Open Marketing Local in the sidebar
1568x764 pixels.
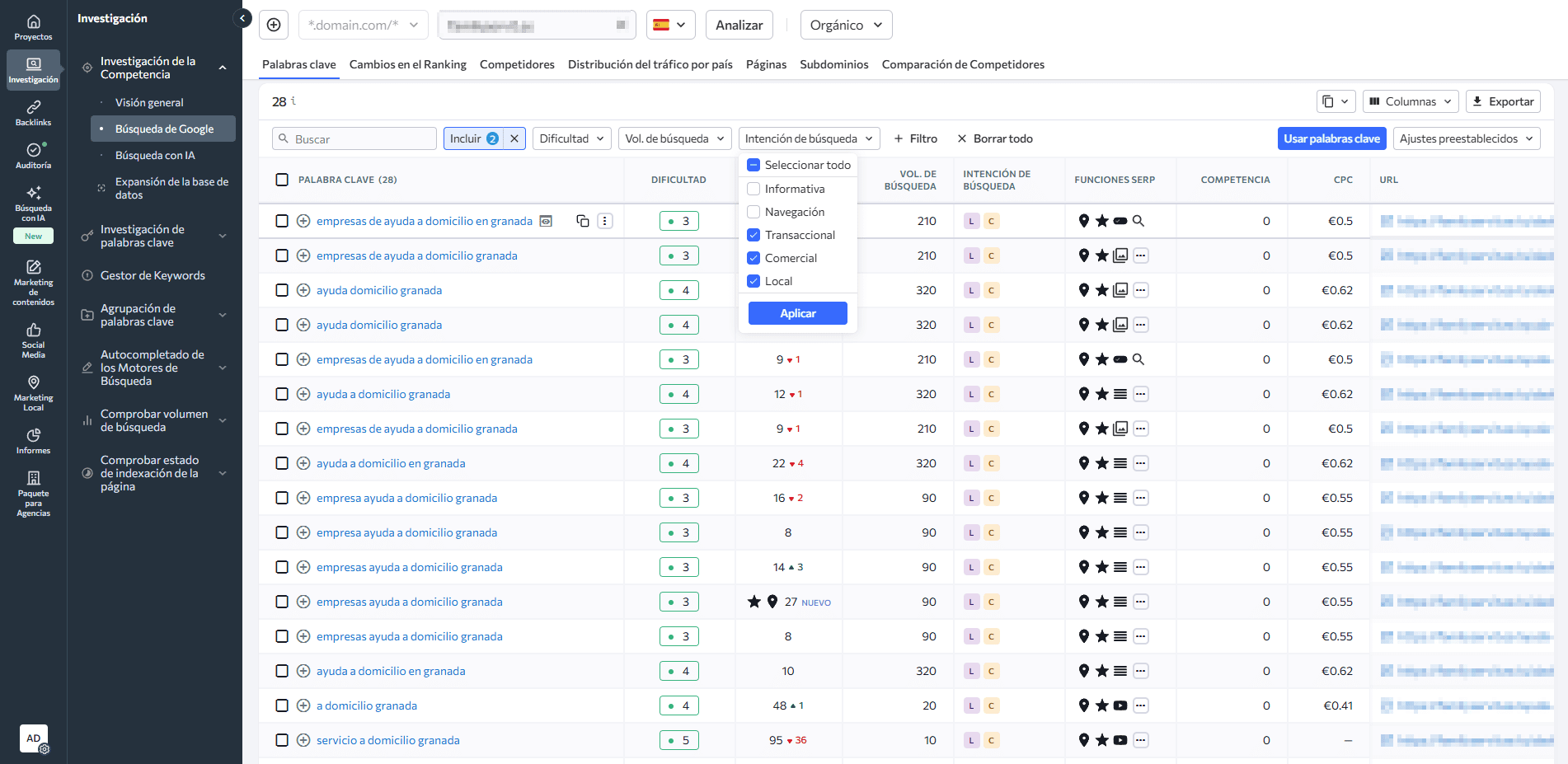coord(33,392)
